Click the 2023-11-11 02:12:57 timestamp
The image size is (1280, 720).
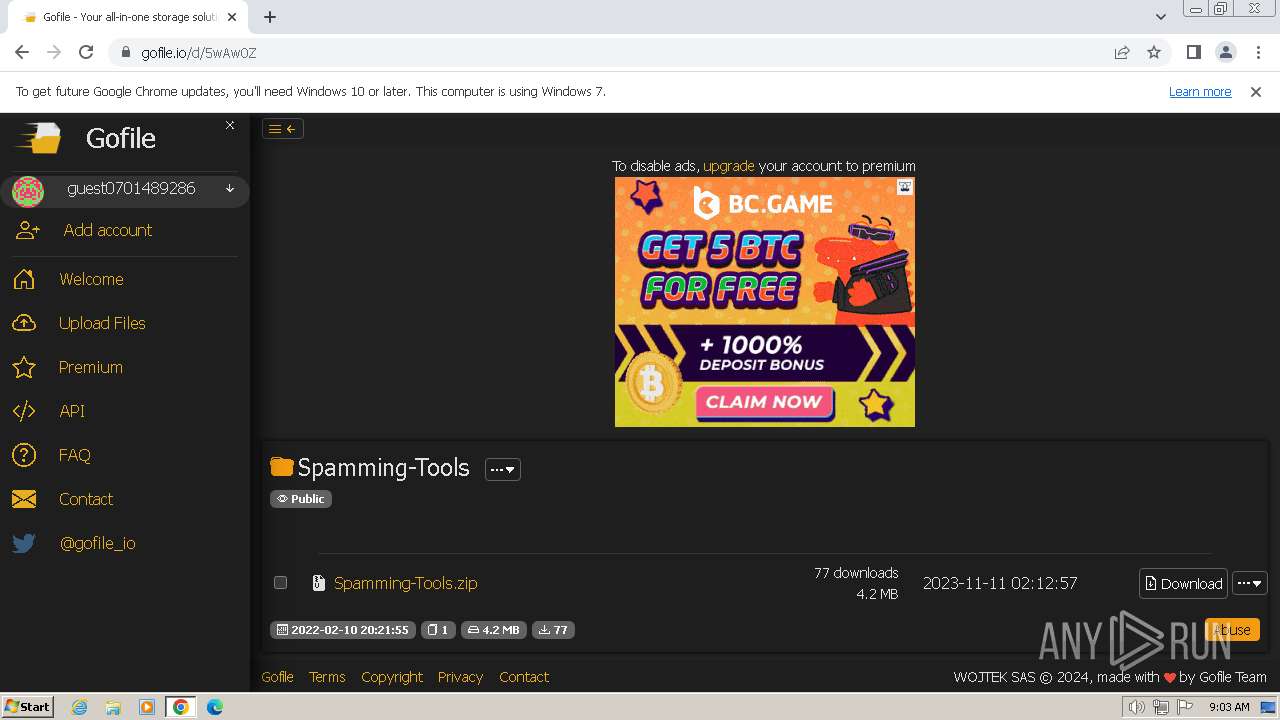[x=1000, y=583]
